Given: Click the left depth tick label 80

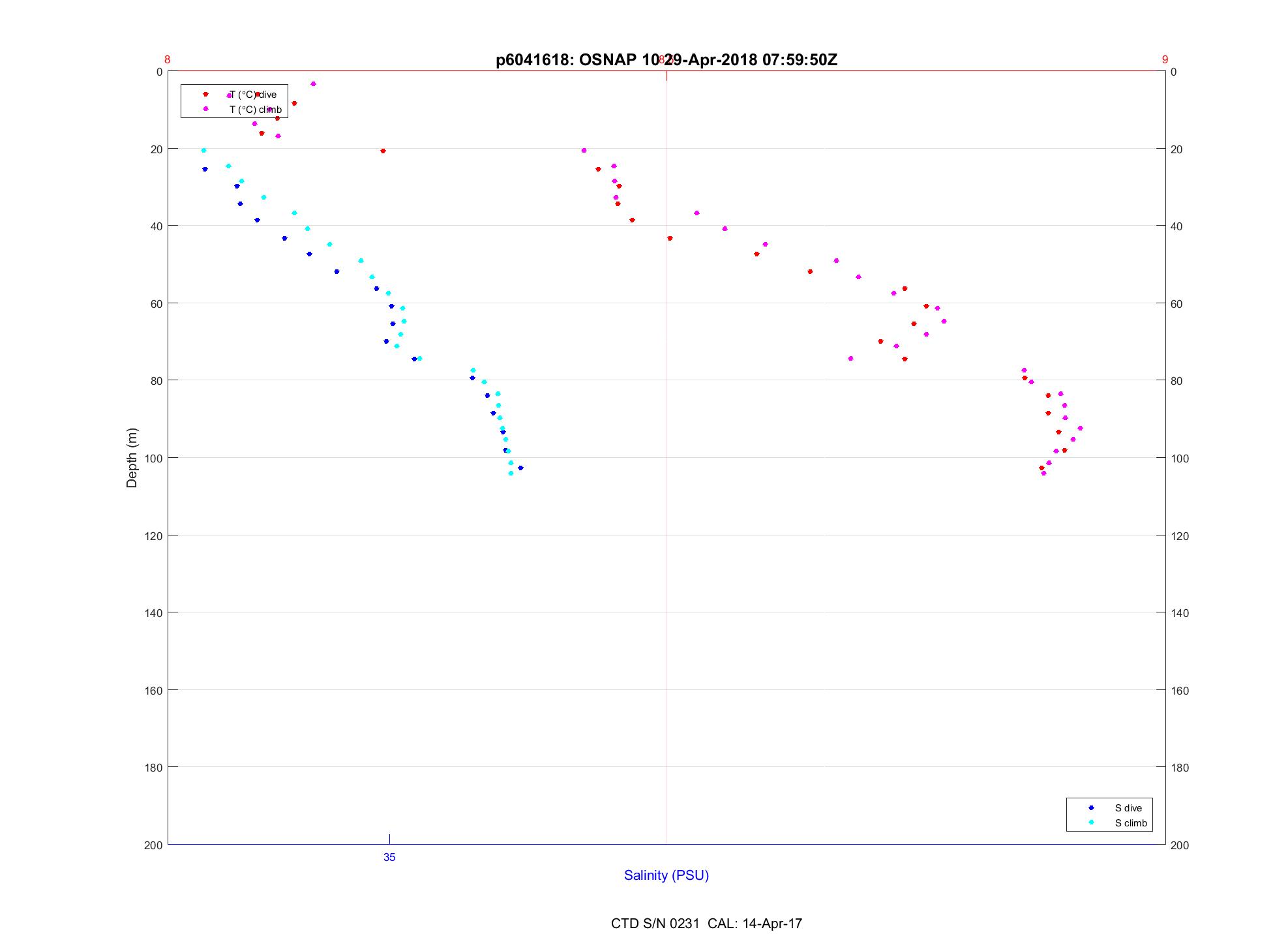Looking at the screenshot, I should tap(157, 381).
